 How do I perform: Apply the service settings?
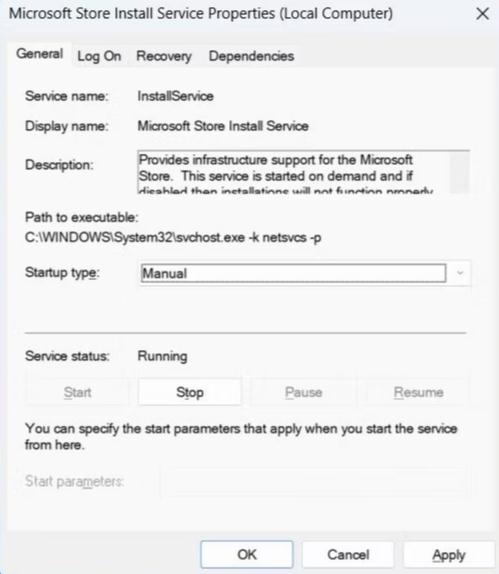click(449, 554)
